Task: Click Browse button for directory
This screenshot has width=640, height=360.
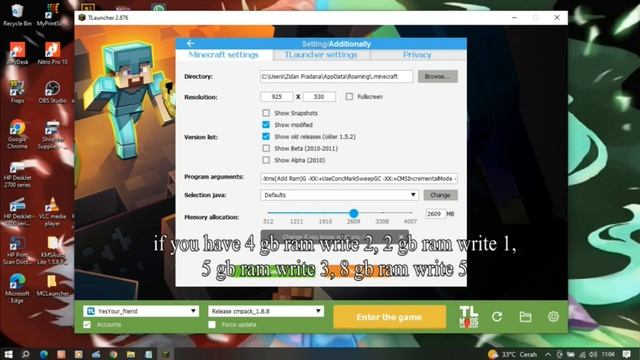Action: (x=438, y=76)
